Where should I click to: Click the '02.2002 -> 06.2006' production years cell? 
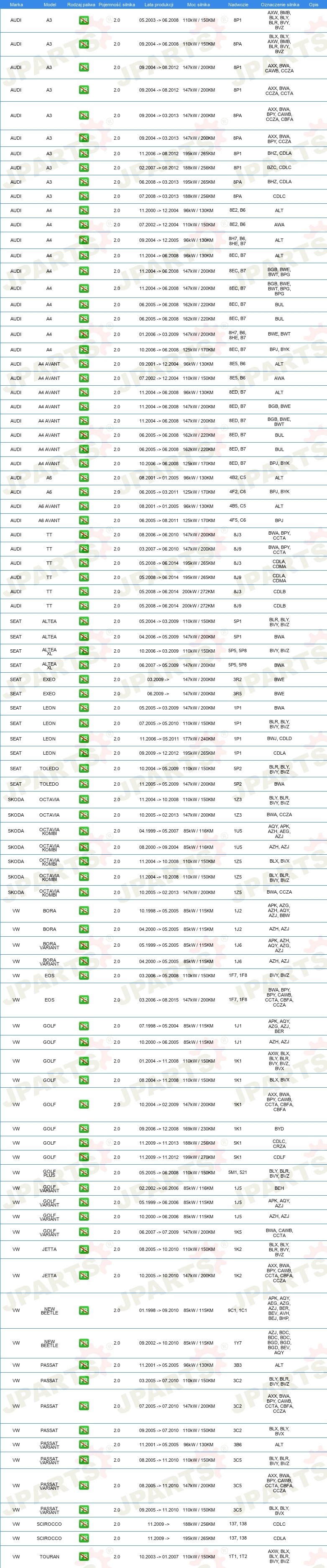[x=158, y=1188]
